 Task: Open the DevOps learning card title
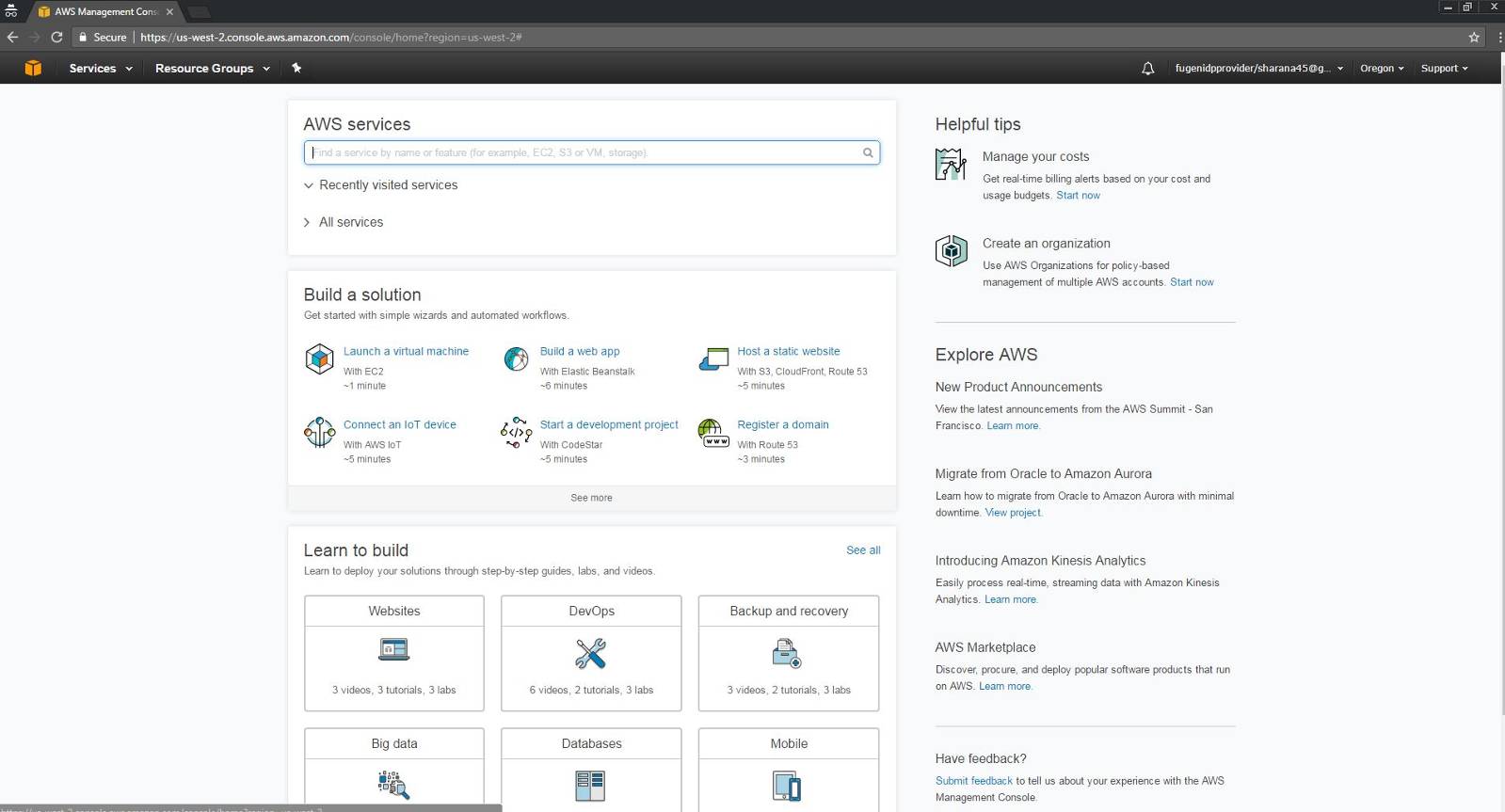591,612
